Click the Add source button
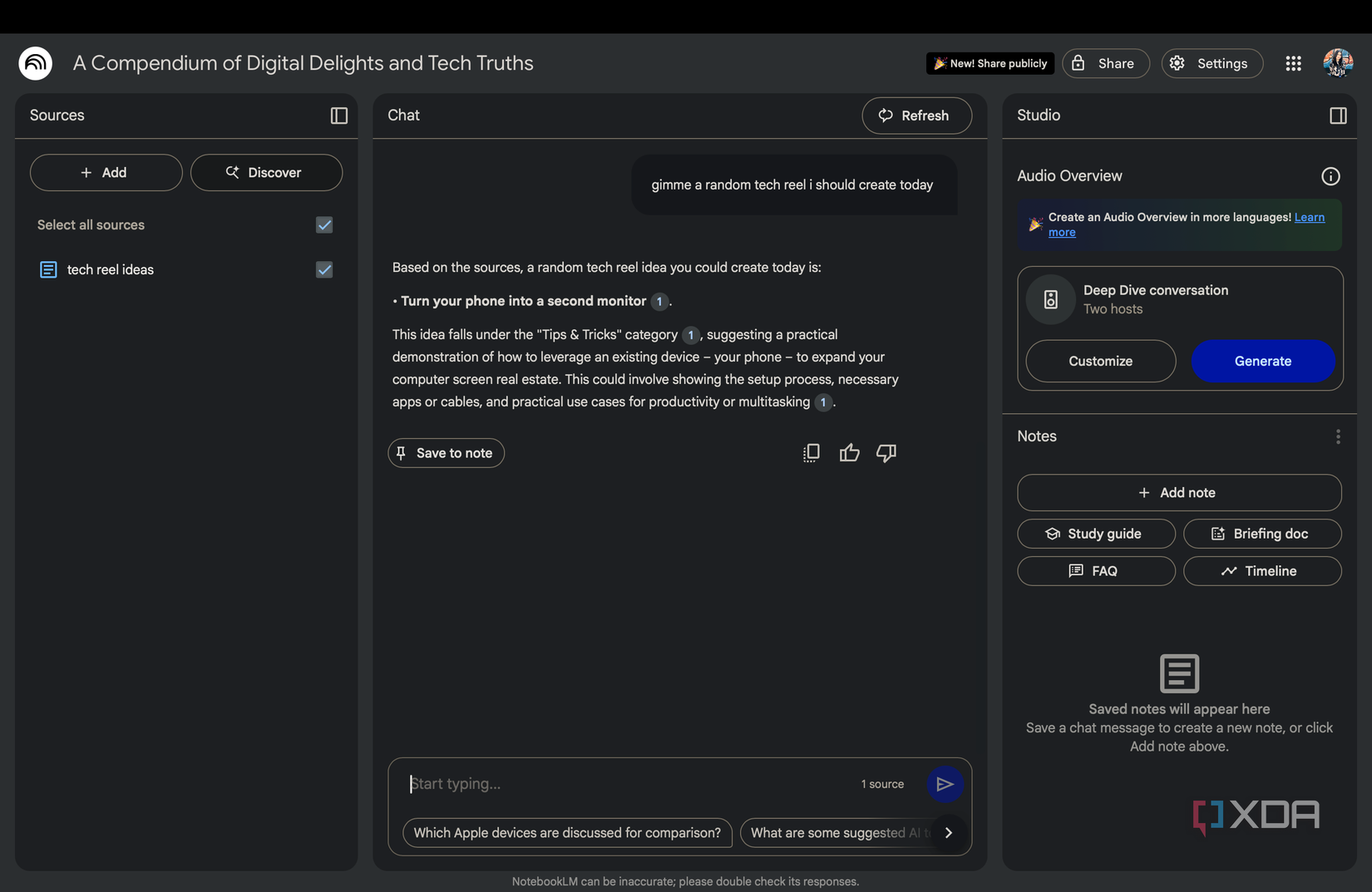1372x892 pixels. click(106, 172)
